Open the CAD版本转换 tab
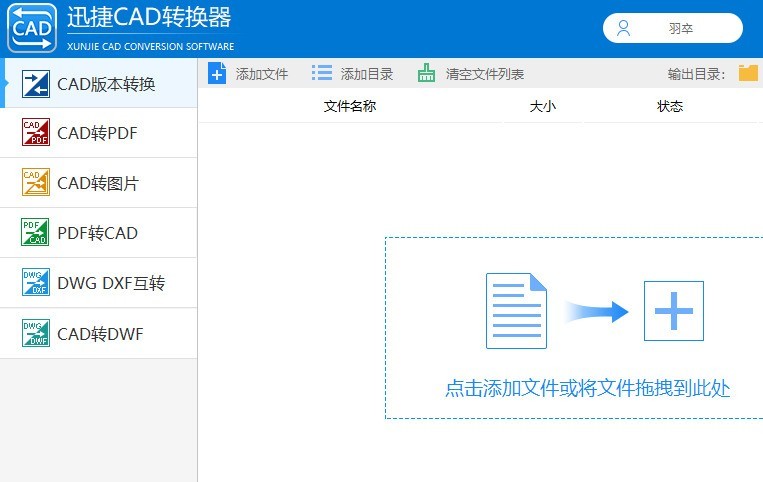 pos(99,83)
